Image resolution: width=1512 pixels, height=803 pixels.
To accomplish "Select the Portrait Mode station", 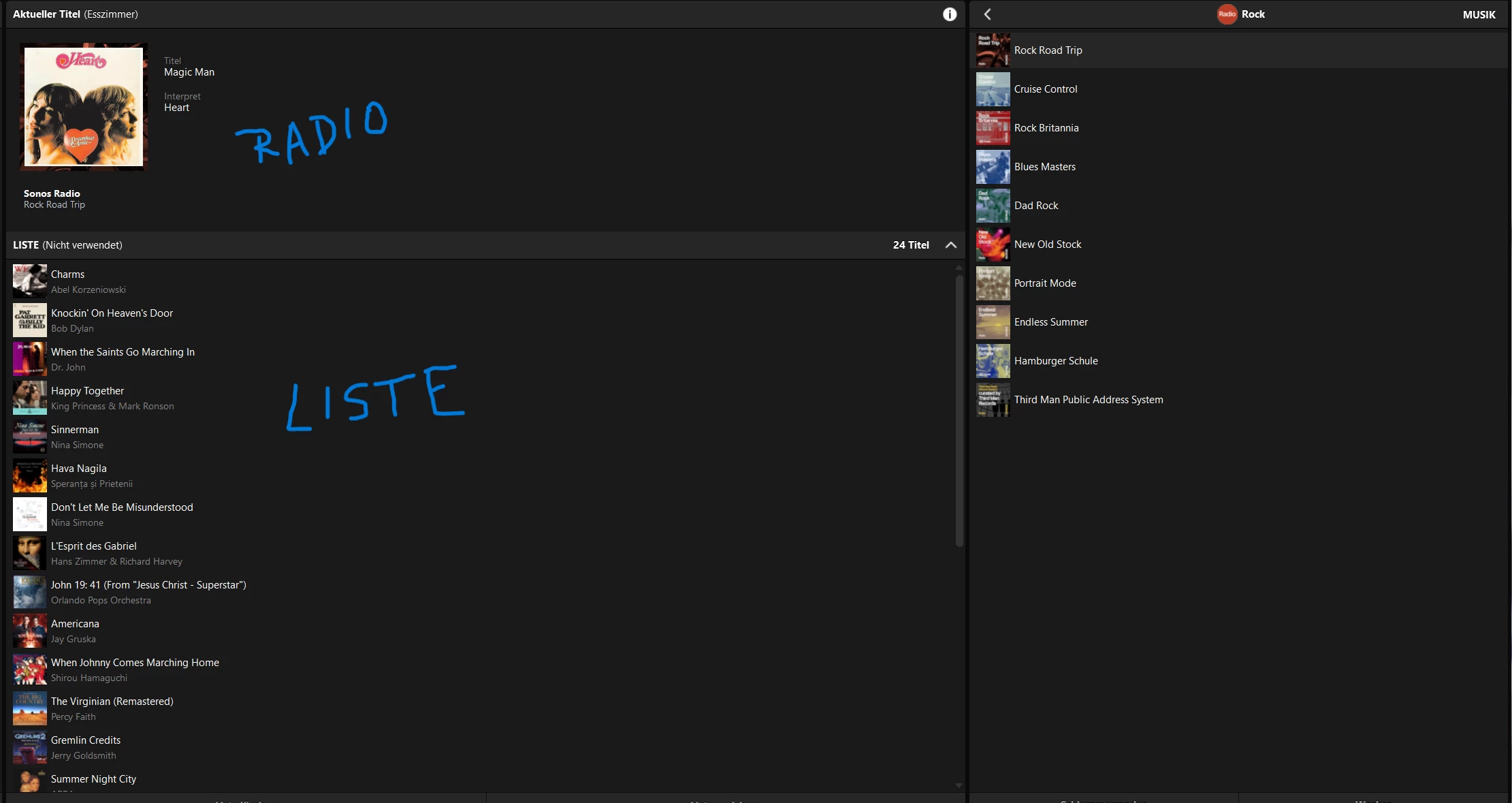I will (1238, 283).
